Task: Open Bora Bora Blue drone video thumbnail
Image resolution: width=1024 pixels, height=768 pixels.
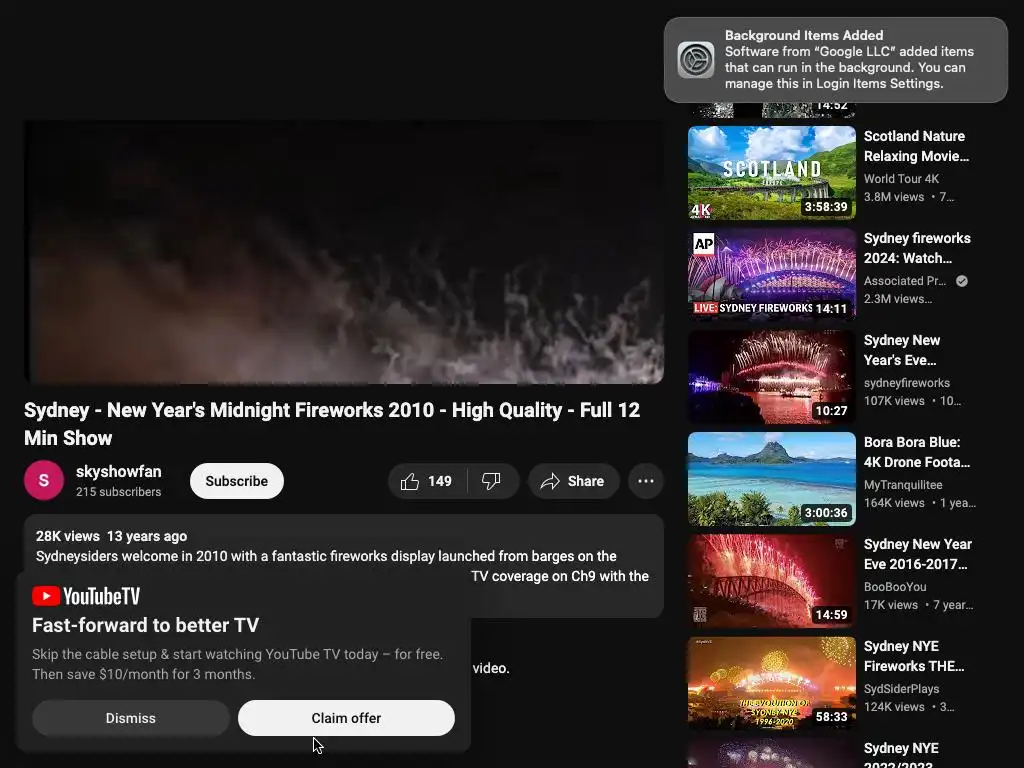Action: [x=771, y=479]
